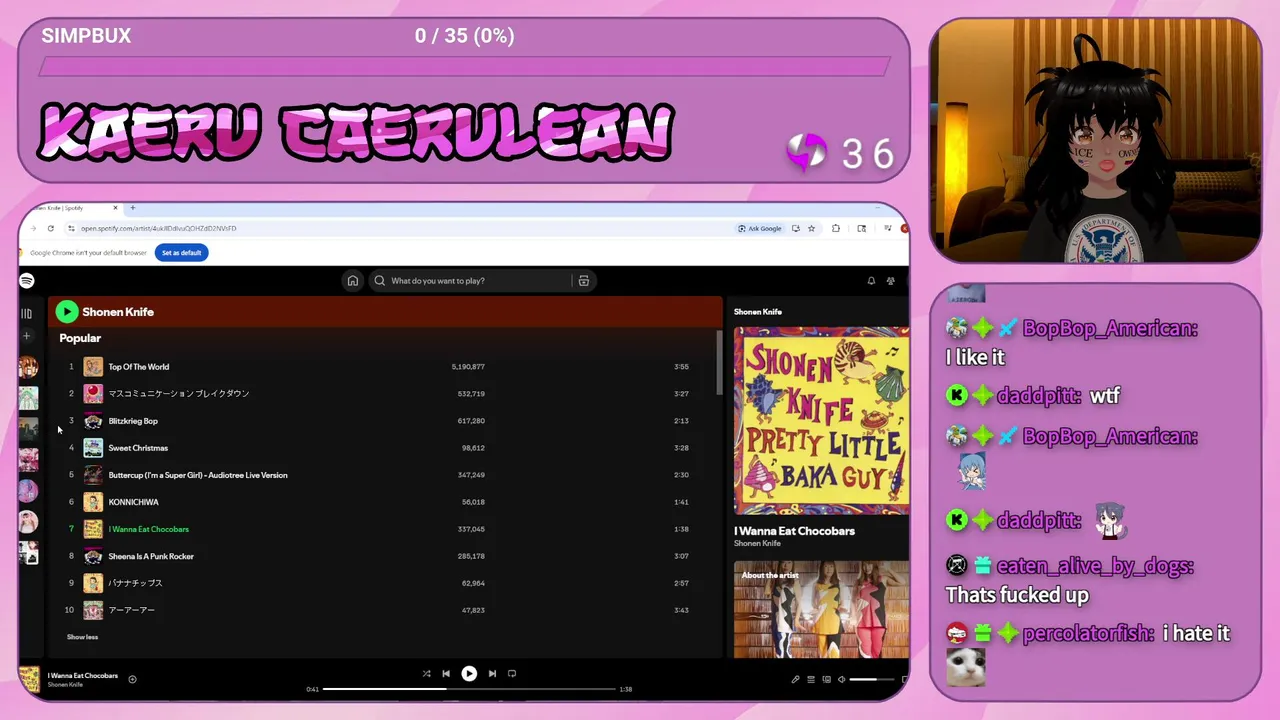Click Ask Google button in address bar
This screenshot has width=1280, height=720.
760,228
